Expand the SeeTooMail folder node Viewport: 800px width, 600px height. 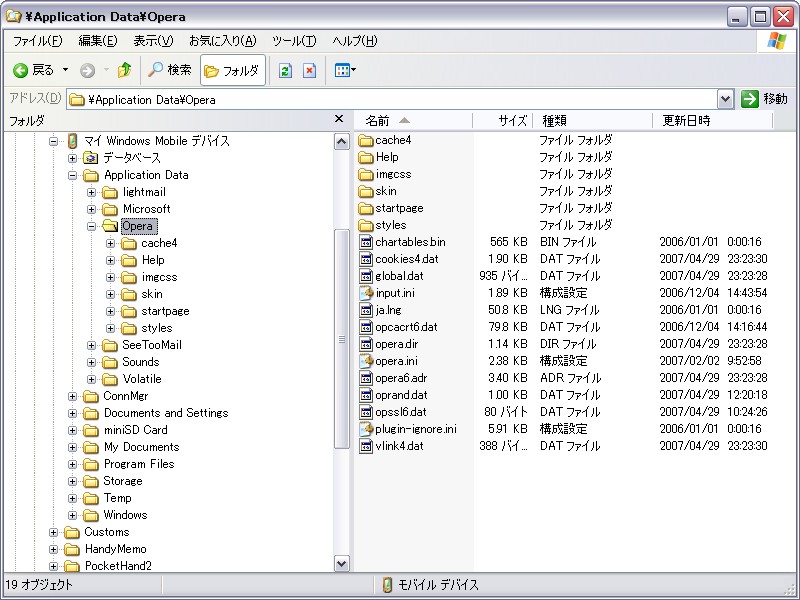91,345
